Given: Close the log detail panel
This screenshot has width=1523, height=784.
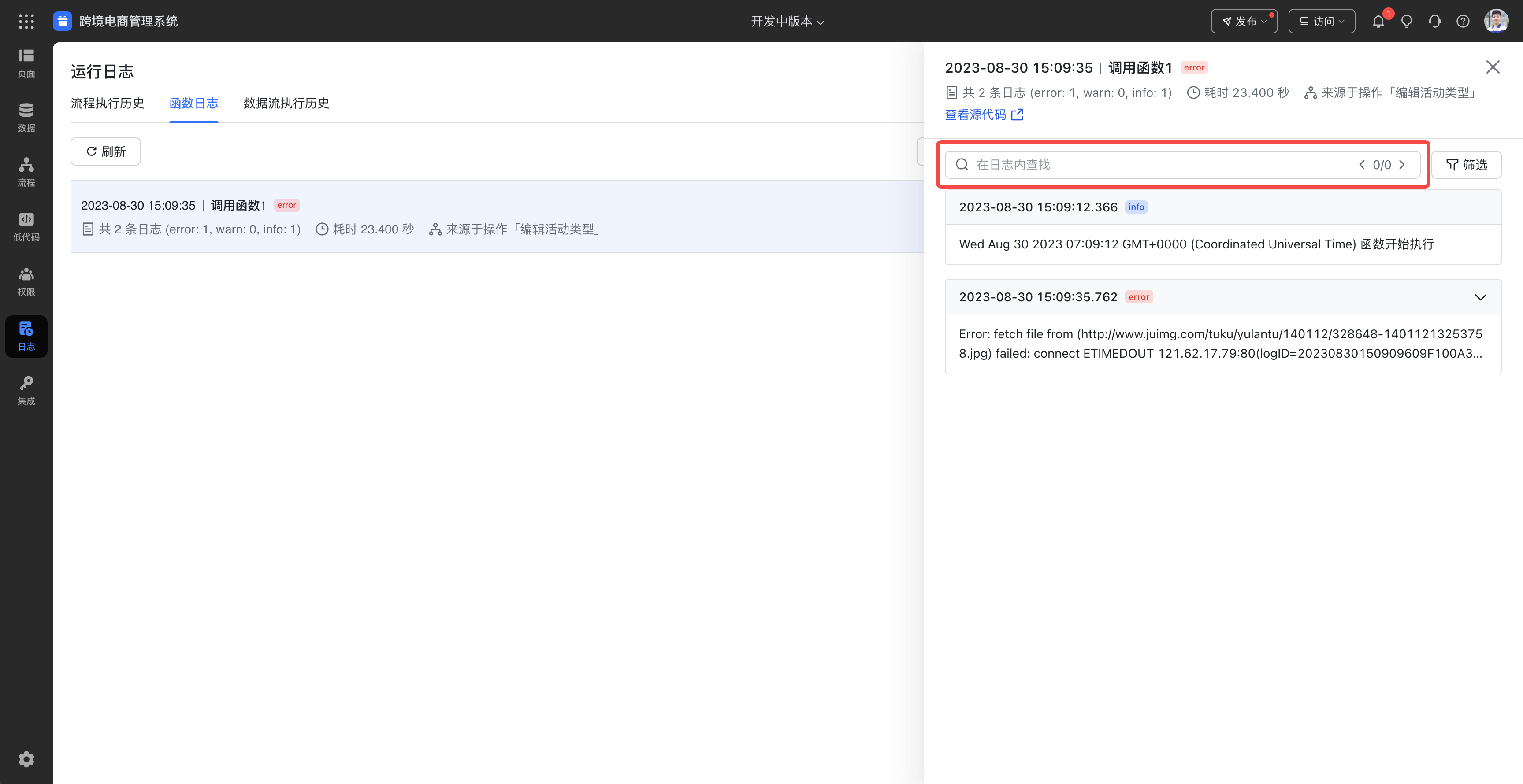Looking at the screenshot, I should pos(1493,67).
